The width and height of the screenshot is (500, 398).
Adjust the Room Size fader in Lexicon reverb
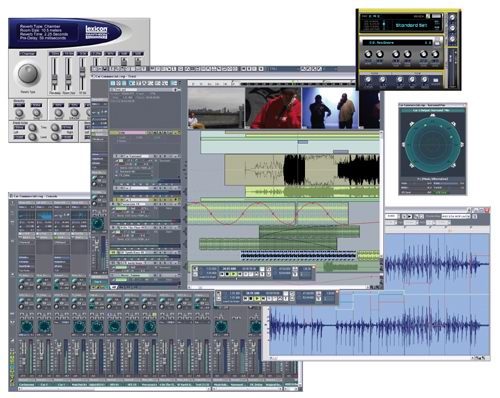pos(68,79)
